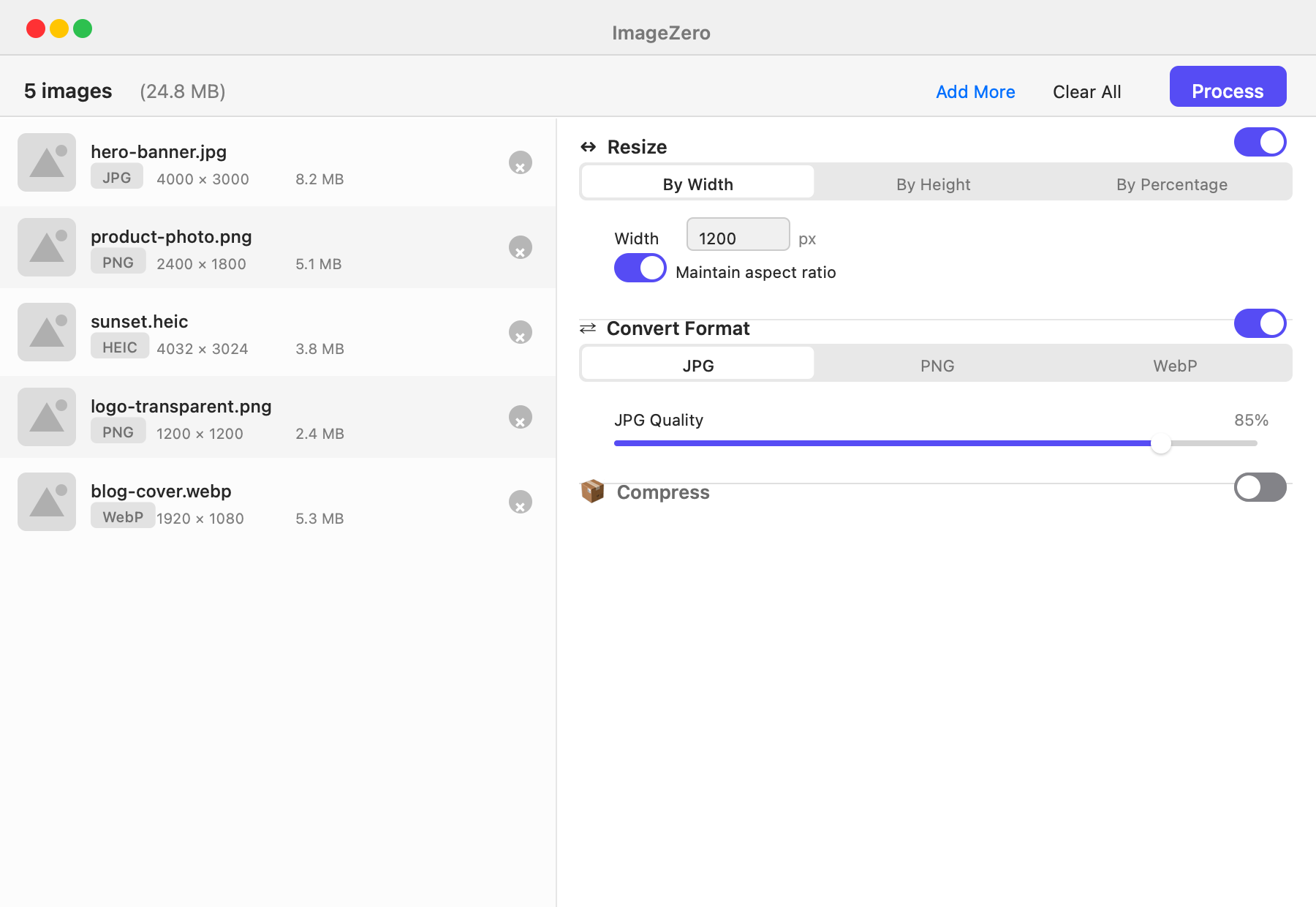This screenshot has height=907, width=1316.
Task: Click the sunset.heic thumbnail icon
Action: pyautogui.click(x=47, y=332)
